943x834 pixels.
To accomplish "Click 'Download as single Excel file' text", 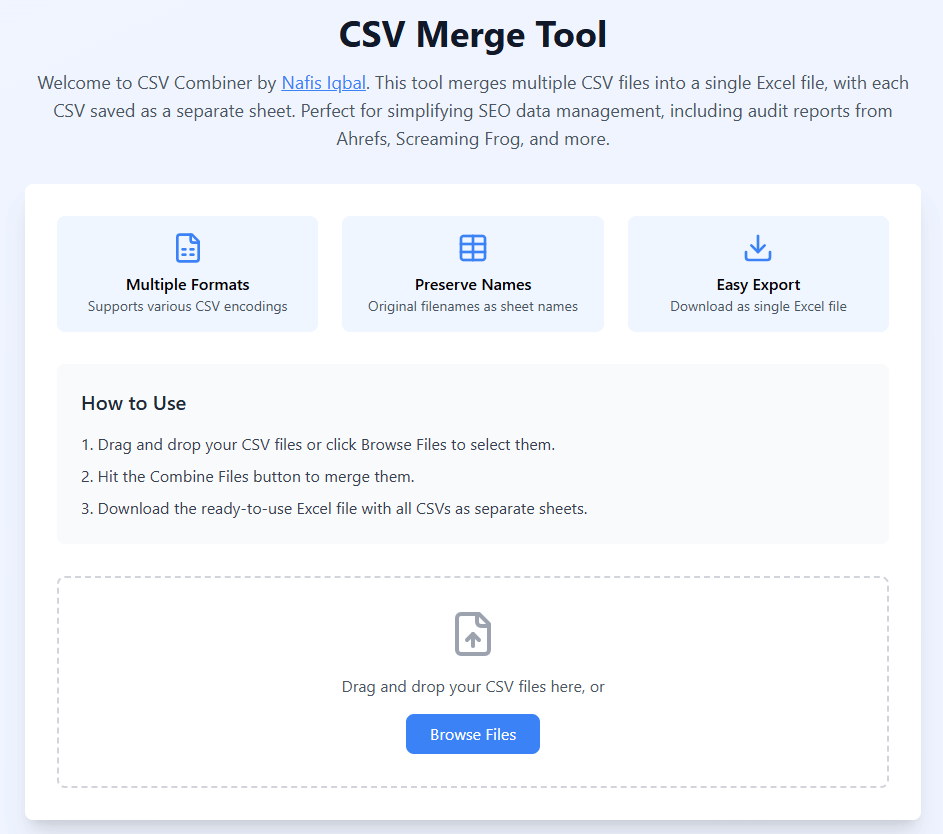I will coord(758,307).
